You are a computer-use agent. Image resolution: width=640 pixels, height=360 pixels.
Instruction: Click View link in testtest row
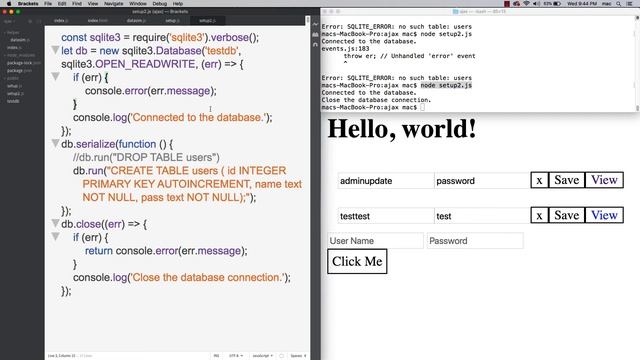[x=604, y=215]
